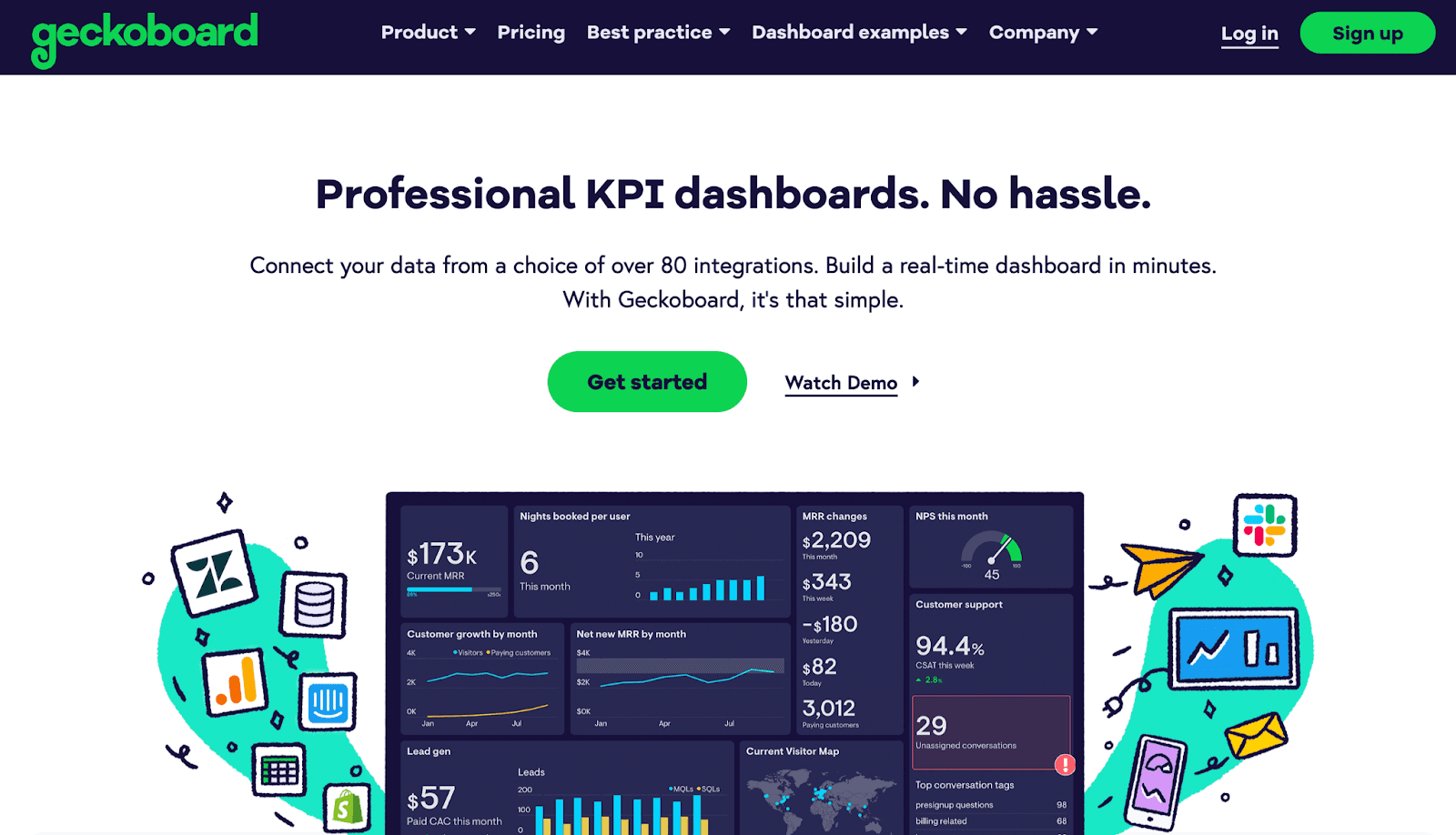
Task: Click the 94.4% CSAT value
Action: coord(950,646)
